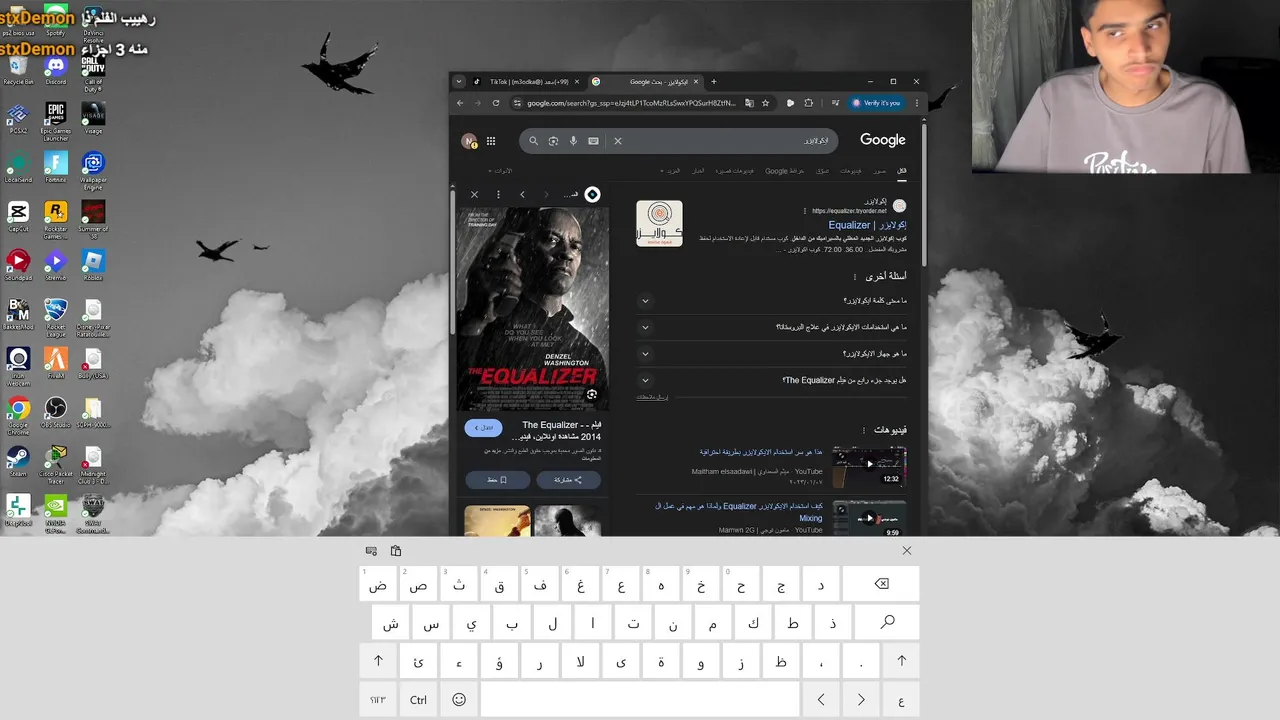Switch to the TikTok browser tab

525,82
